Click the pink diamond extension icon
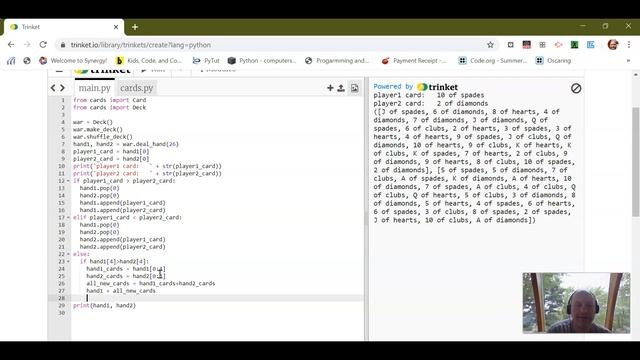Image resolution: width=640 pixels, height=360 pixels. click(558, 45)
